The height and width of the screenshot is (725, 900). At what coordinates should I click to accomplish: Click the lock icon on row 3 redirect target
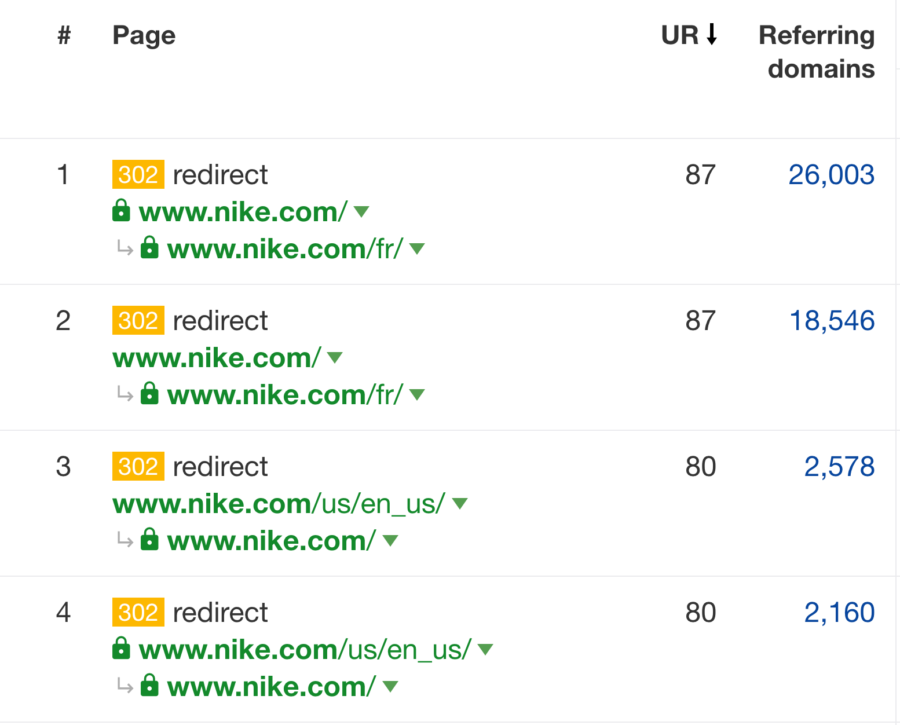click(x=149, y=539)
